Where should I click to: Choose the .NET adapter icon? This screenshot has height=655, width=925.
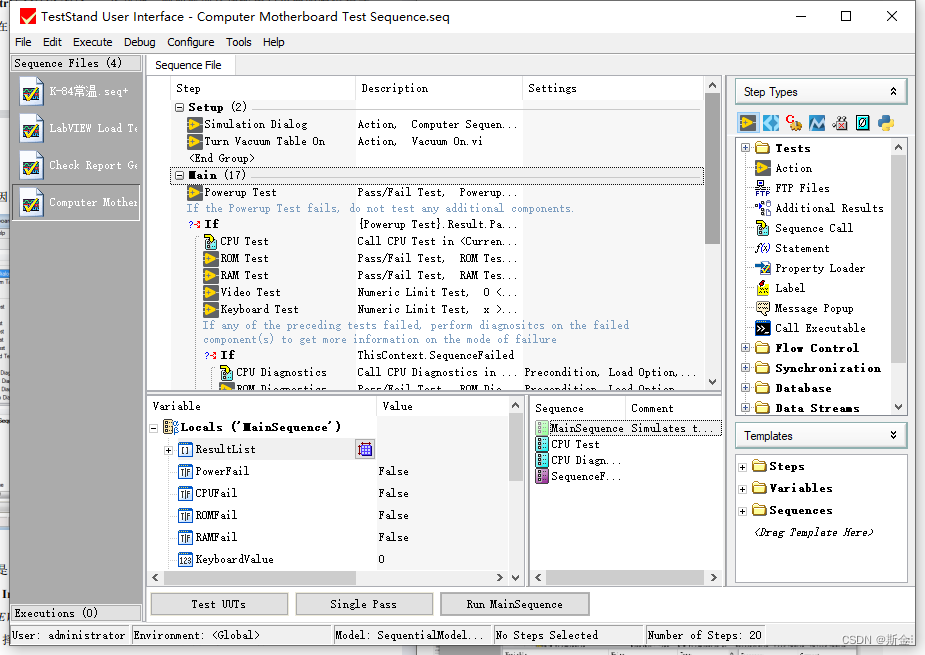click(816, 123)
